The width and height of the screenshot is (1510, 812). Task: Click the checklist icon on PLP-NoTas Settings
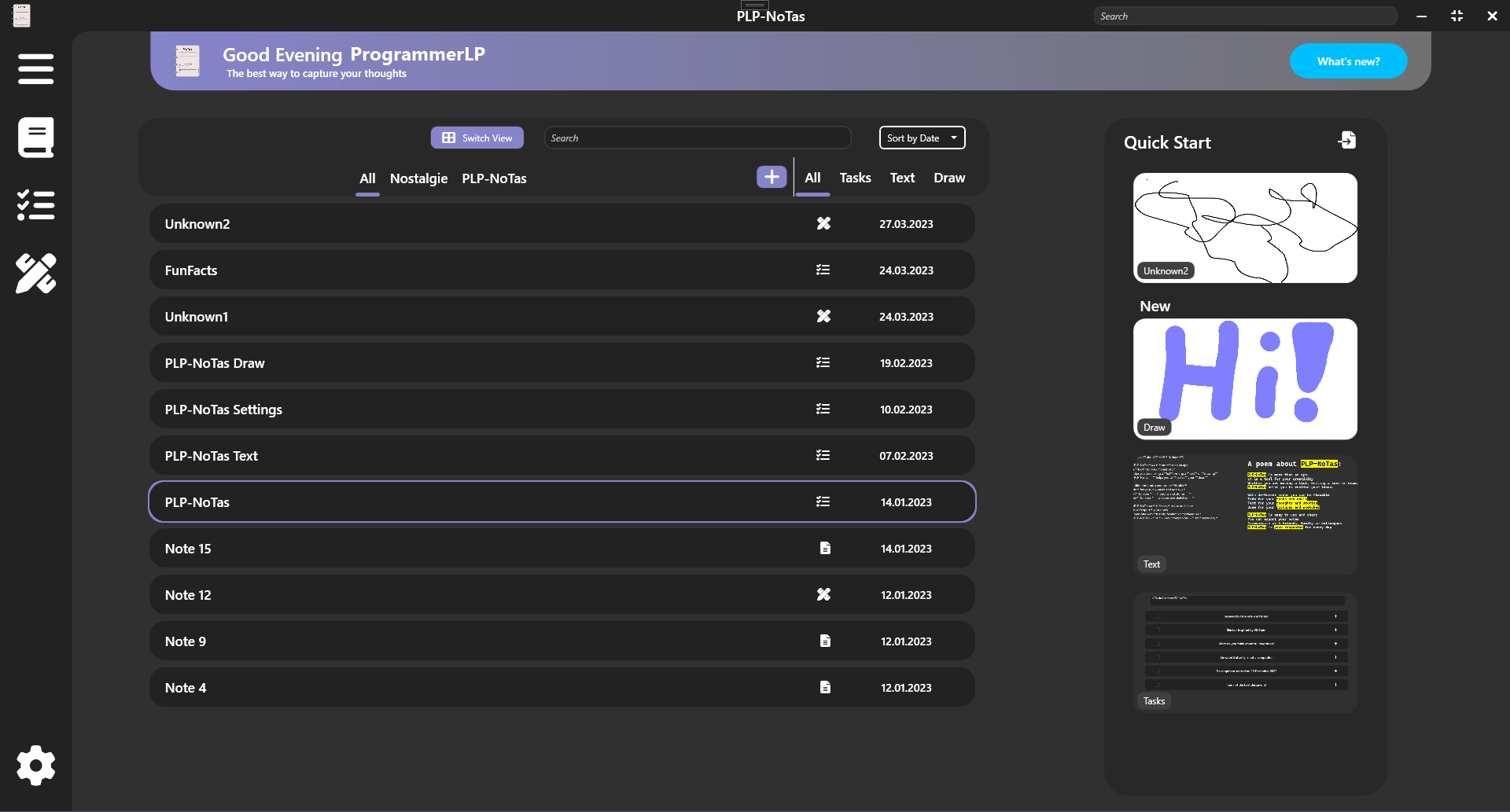823,408
